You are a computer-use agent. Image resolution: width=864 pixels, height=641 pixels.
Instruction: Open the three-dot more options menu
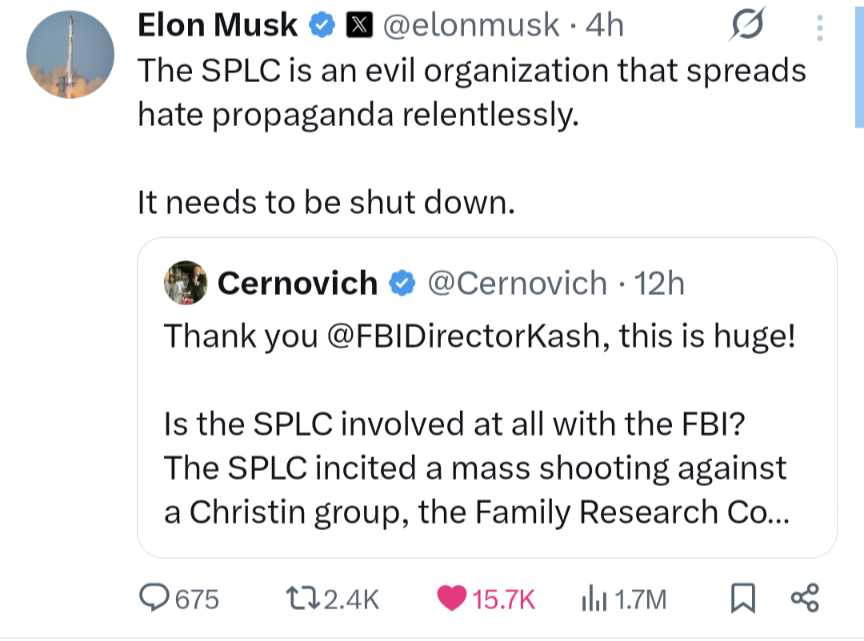[820, 26]
